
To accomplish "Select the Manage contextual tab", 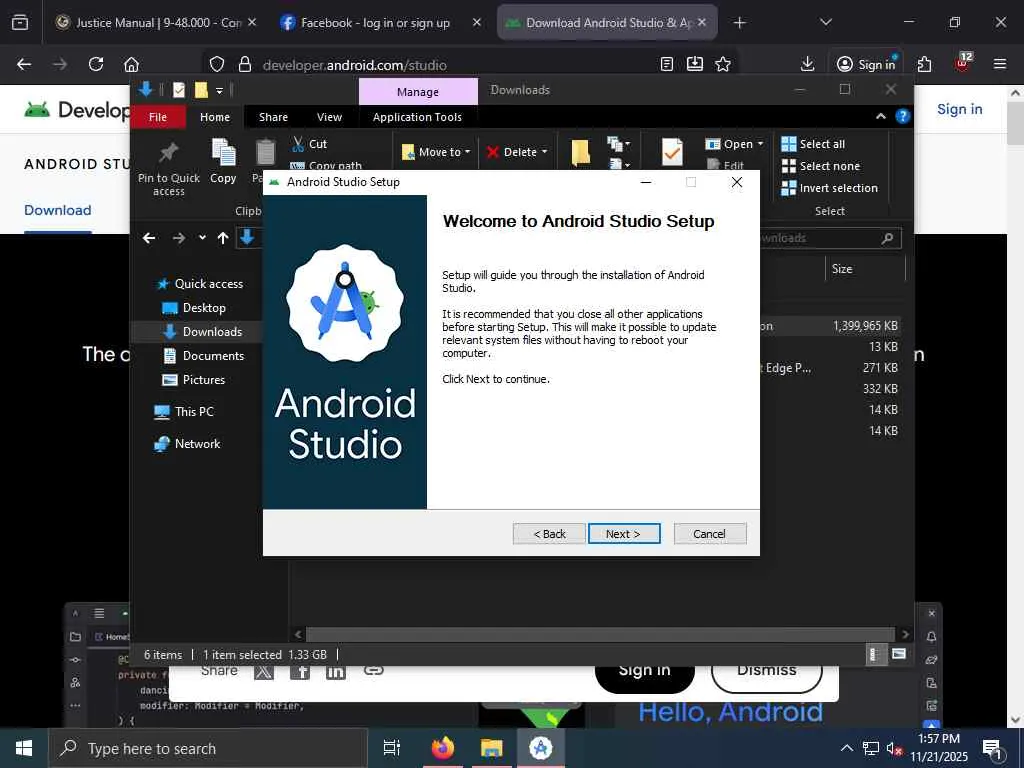I will tap(418, 91).
